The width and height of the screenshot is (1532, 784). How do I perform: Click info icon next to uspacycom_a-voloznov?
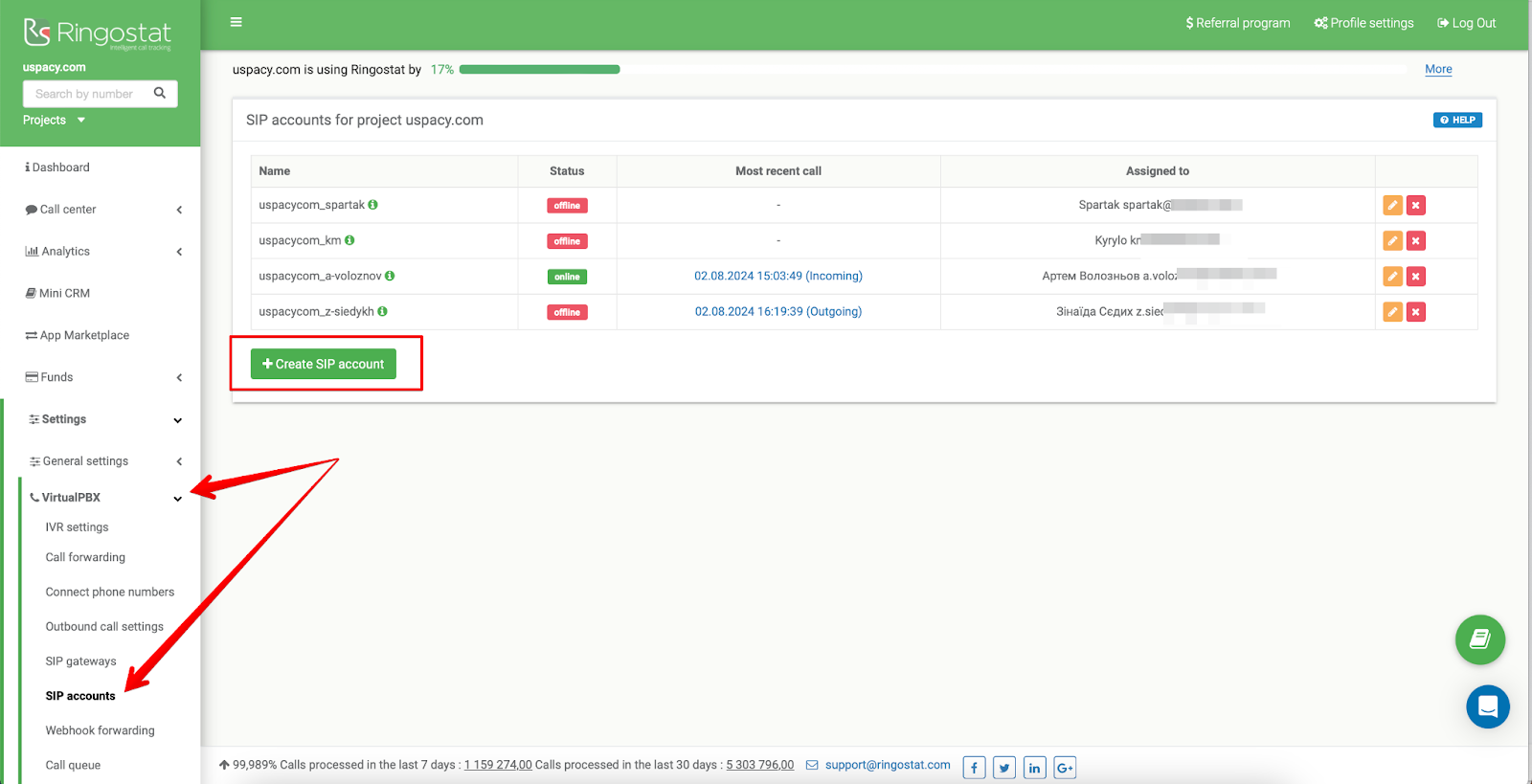pyautogui.click(x=390, y=276)
